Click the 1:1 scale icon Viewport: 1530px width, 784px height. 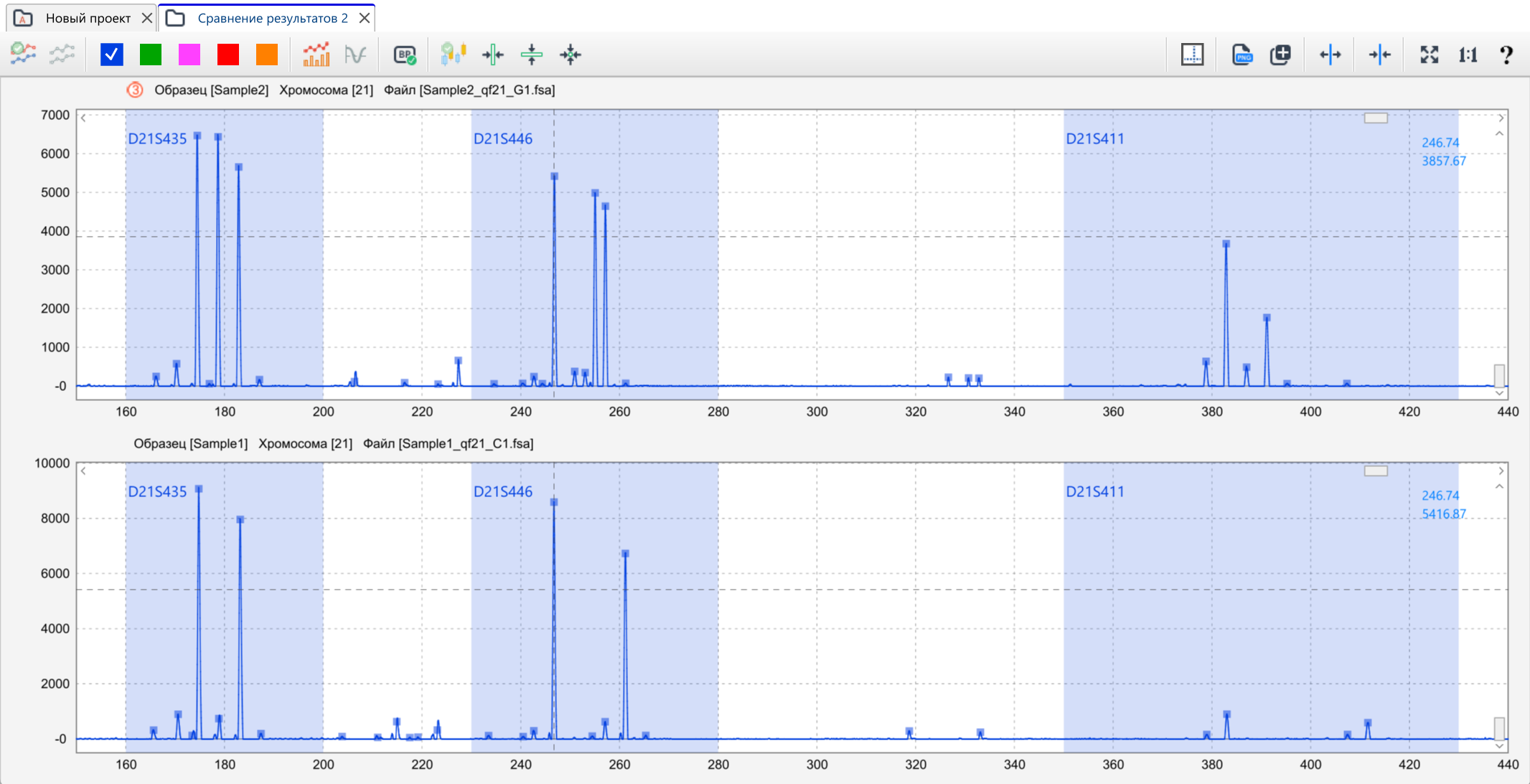pyautogui.click(x=1468, y=55)
